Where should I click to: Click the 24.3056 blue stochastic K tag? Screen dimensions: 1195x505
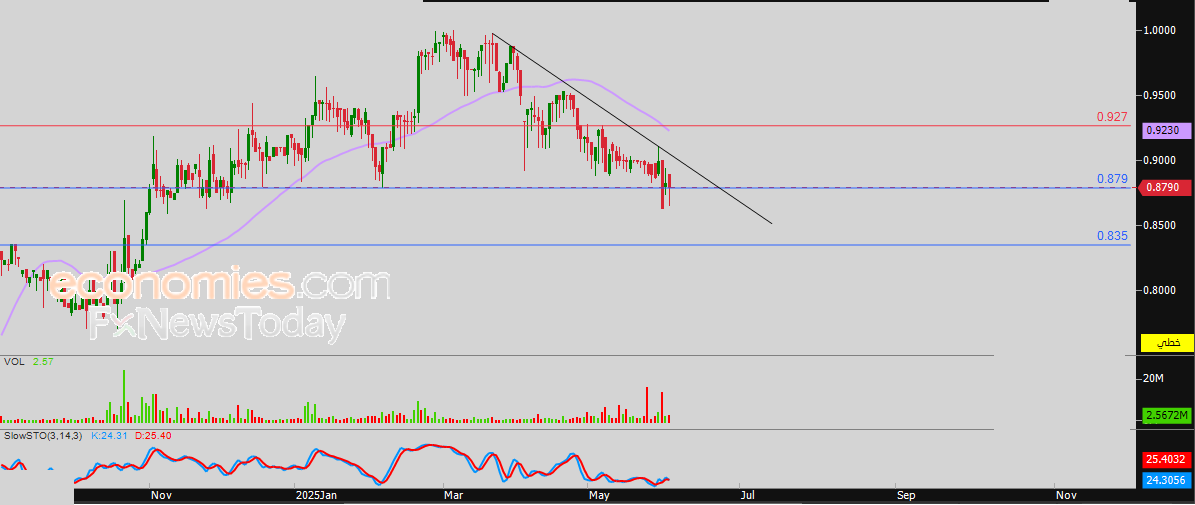tap(1167, 480)
